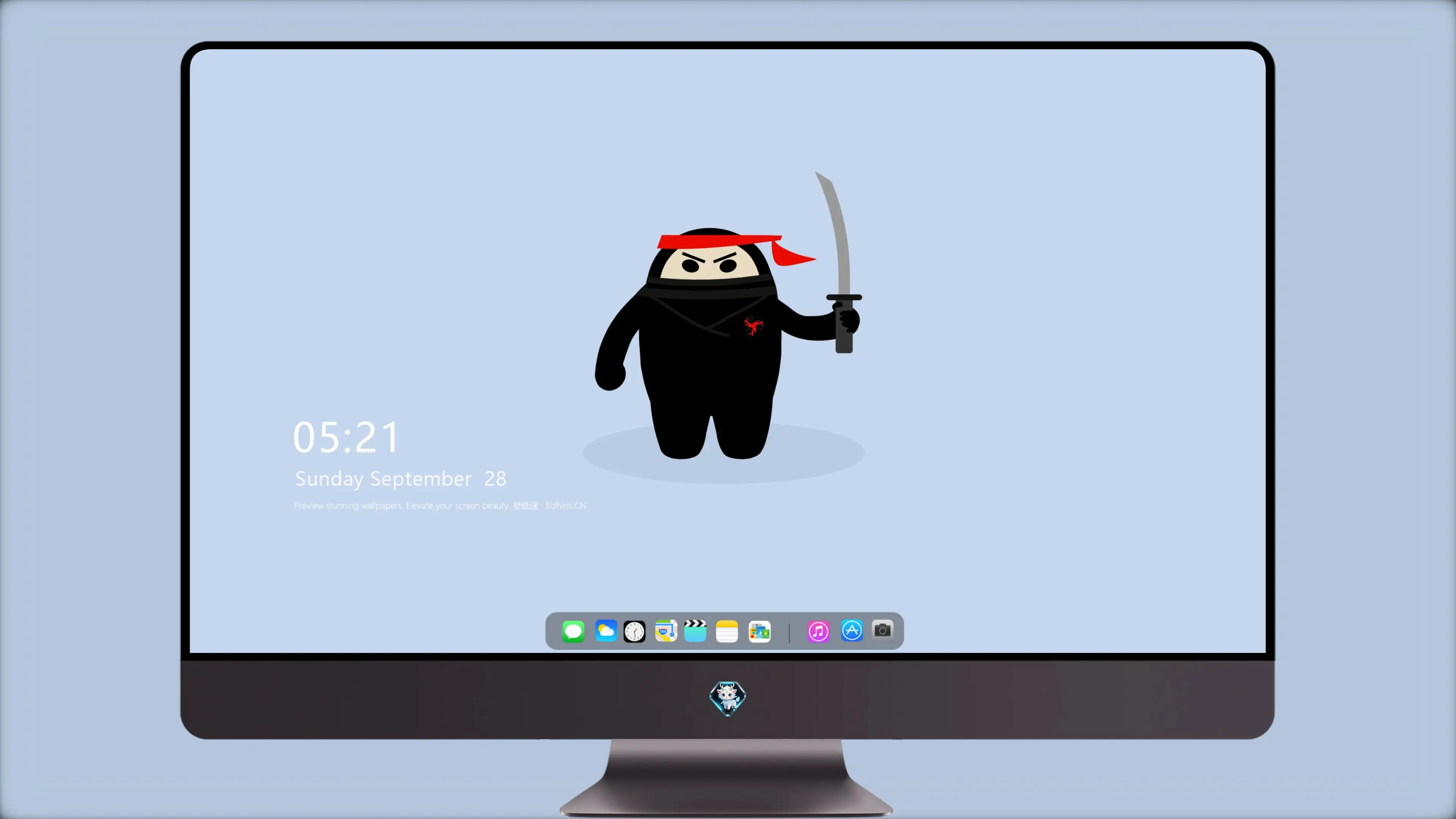Open the Camera app in the dock

coord(882,630)
